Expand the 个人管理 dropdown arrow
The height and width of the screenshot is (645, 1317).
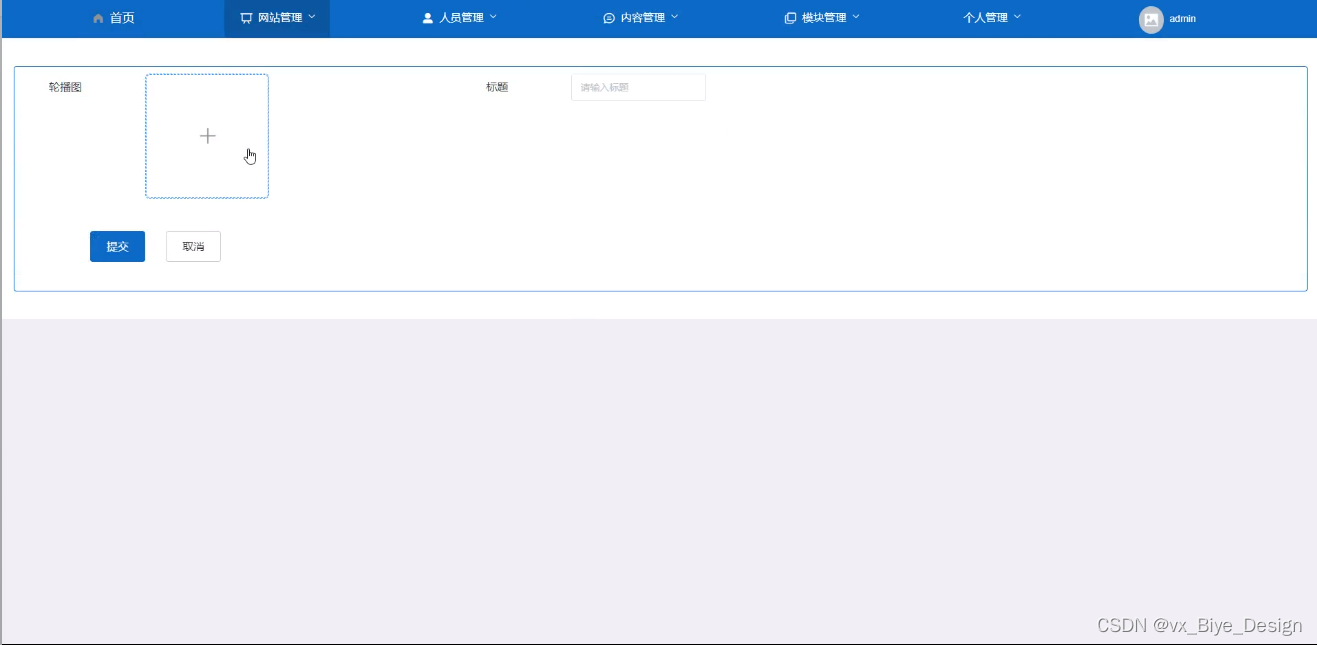click(x=1017, y=17)
